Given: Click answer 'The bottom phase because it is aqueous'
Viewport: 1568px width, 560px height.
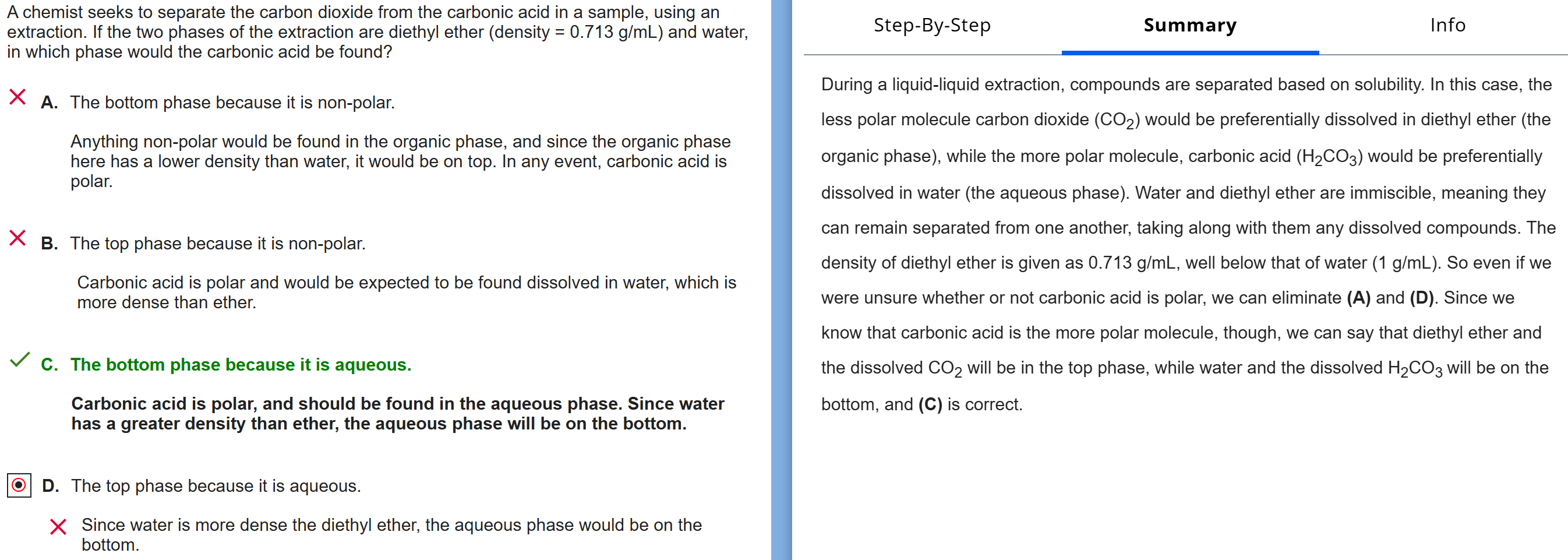Looking at the screenshot, I should pyautogui.click(x=241, y=365).
